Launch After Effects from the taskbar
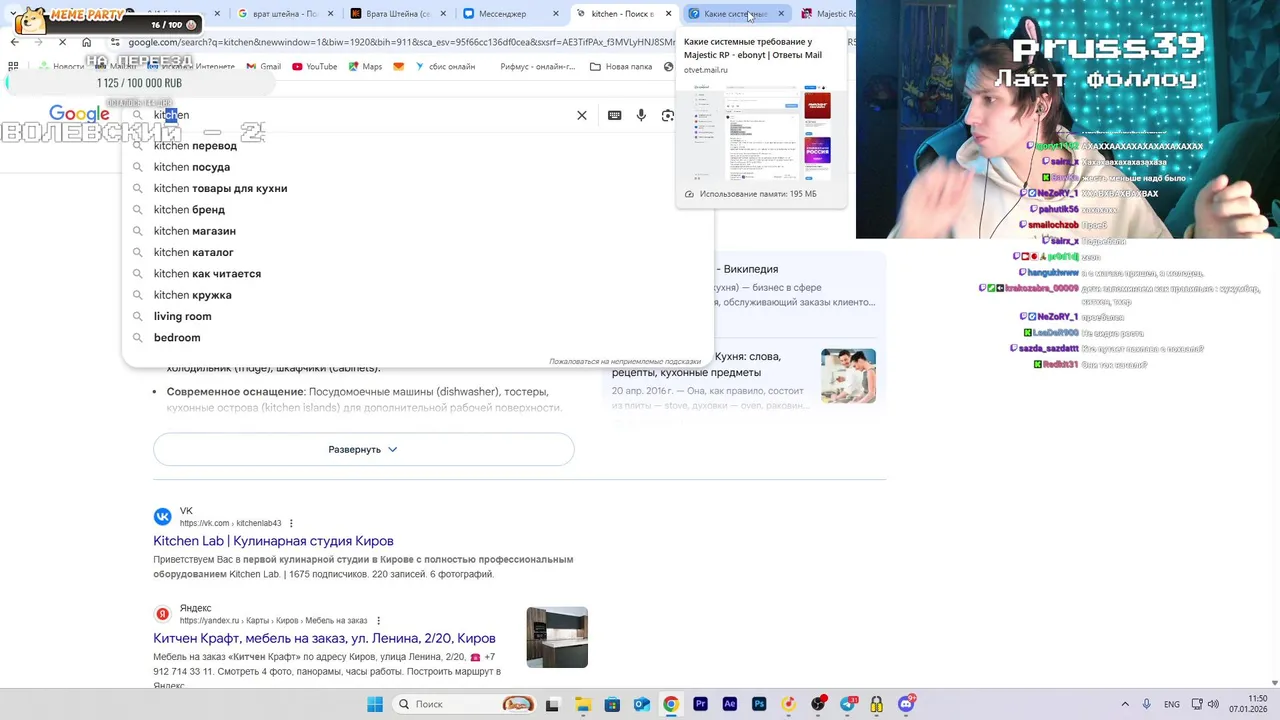Viewport: 1280px width, 720px height. [730, 704]
